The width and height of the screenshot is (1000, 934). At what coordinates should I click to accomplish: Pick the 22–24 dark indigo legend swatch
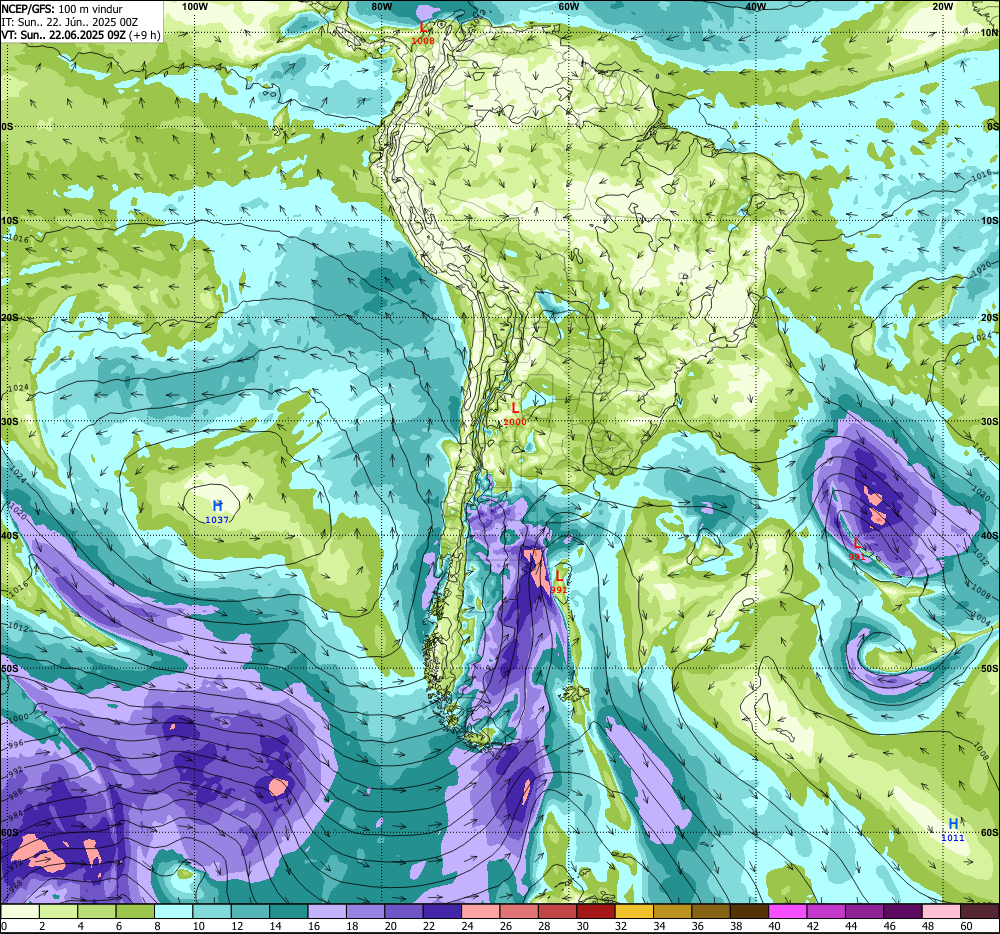tap(443, 912)
